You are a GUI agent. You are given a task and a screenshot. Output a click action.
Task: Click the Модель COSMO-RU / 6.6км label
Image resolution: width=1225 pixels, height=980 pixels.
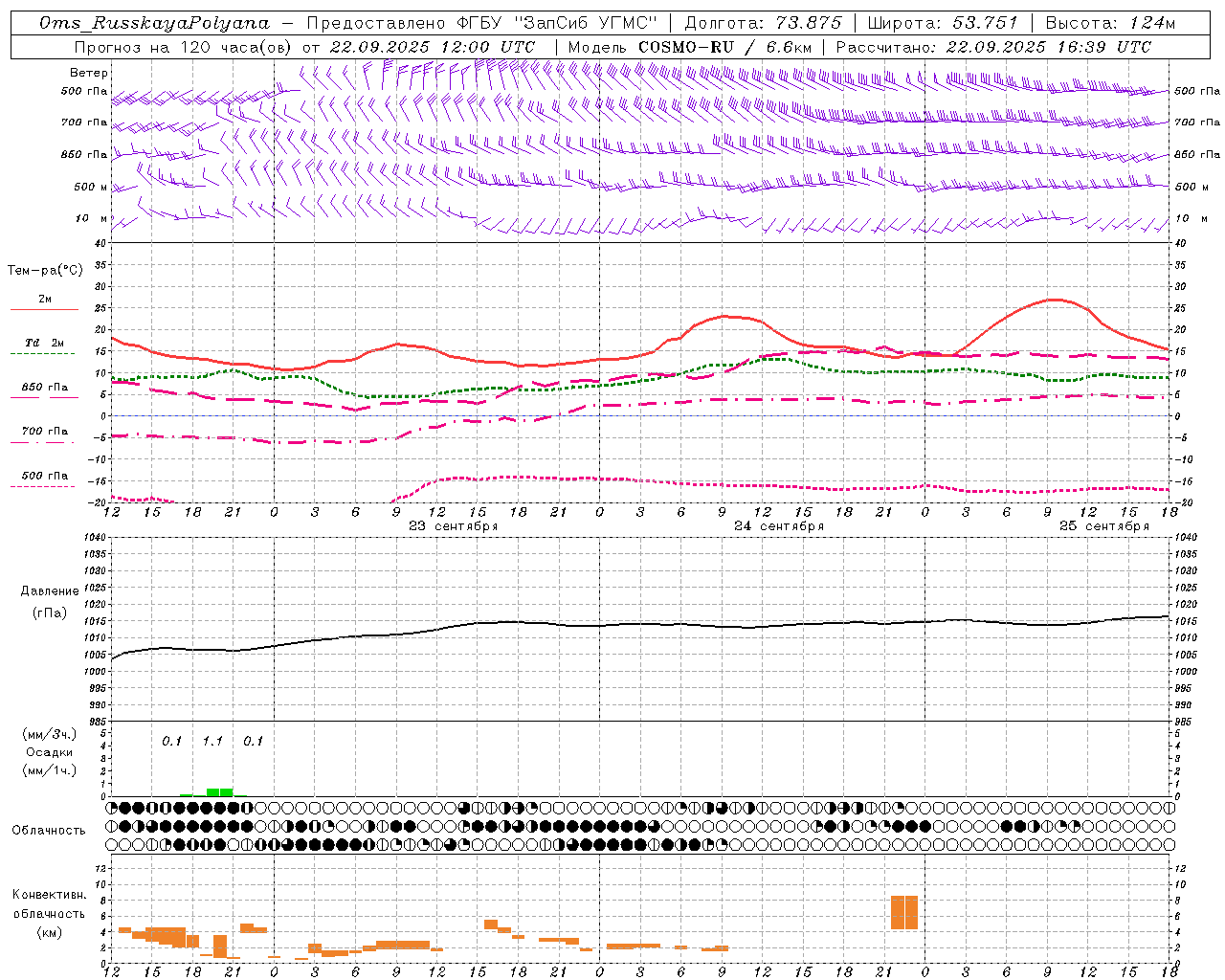click(689, 47)
